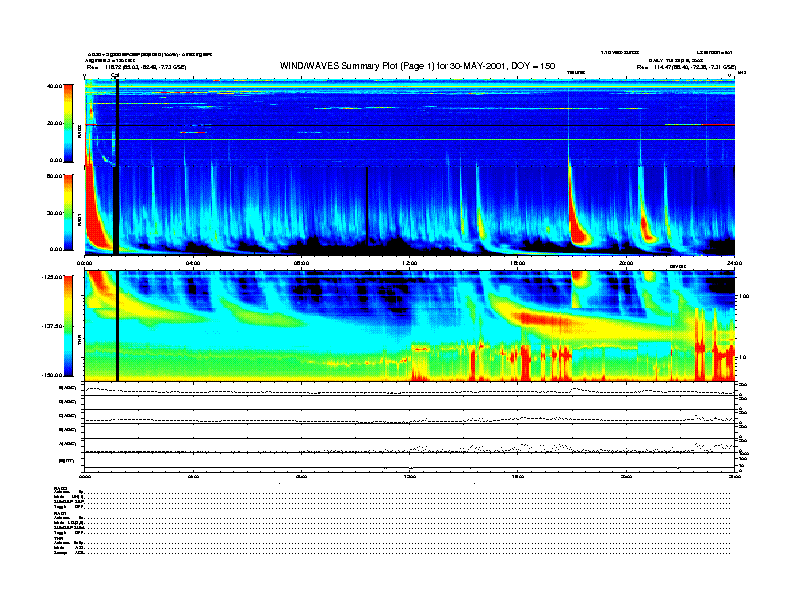Image resolution: width=792 pixels, height=612 pixels.
Task: Click the WIND/WAVES Summary Plot title
Action: coord(417,66)
